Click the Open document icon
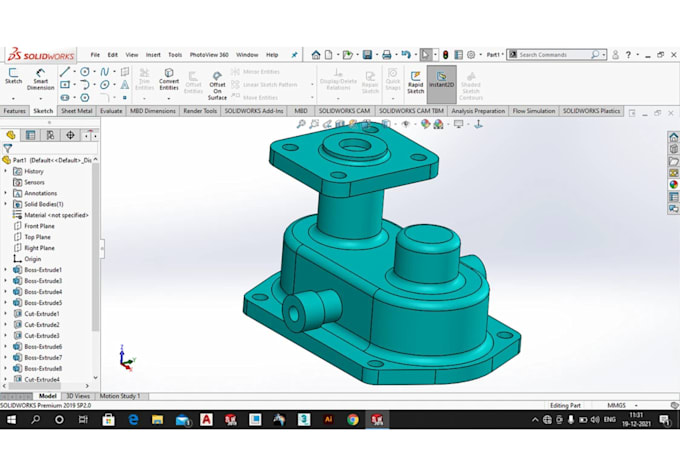Viewport: 680px width, 468px height. click(347, 55)
